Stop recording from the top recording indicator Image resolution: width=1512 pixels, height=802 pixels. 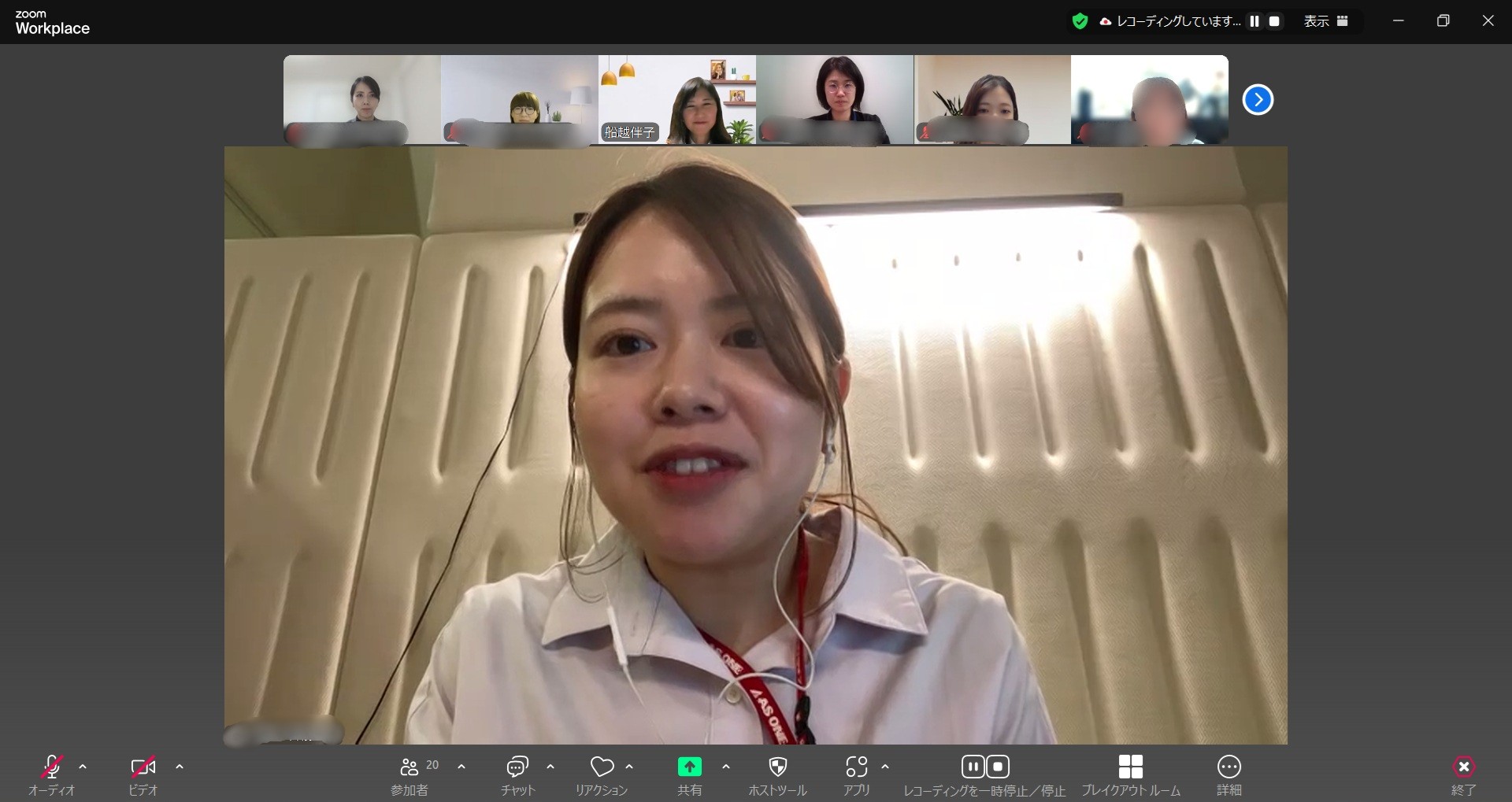coord(1274,21)
